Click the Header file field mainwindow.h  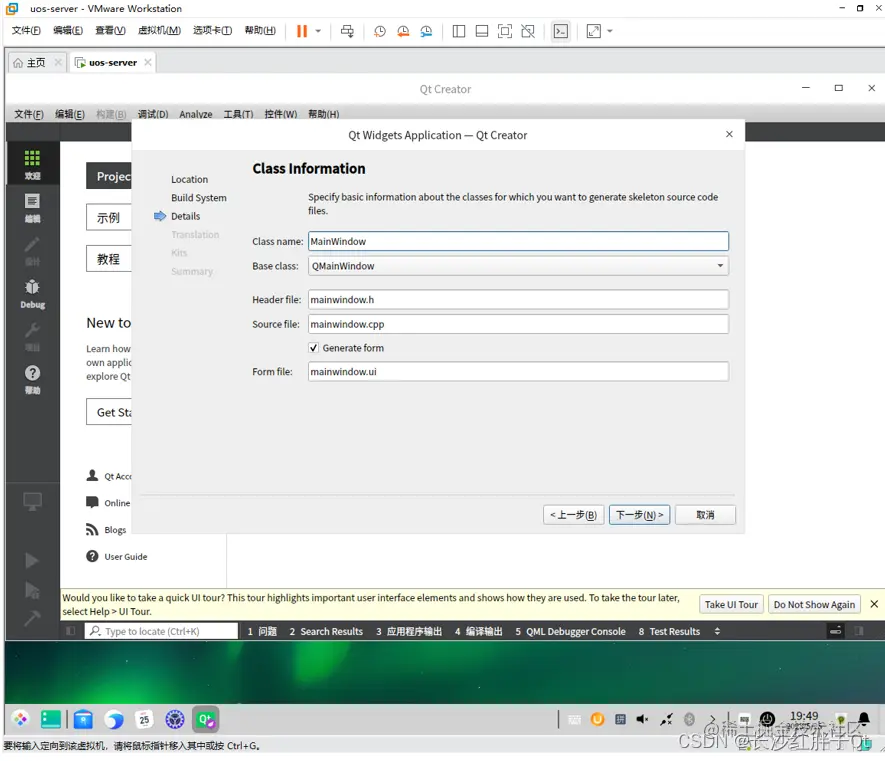[x=518, y=300]
